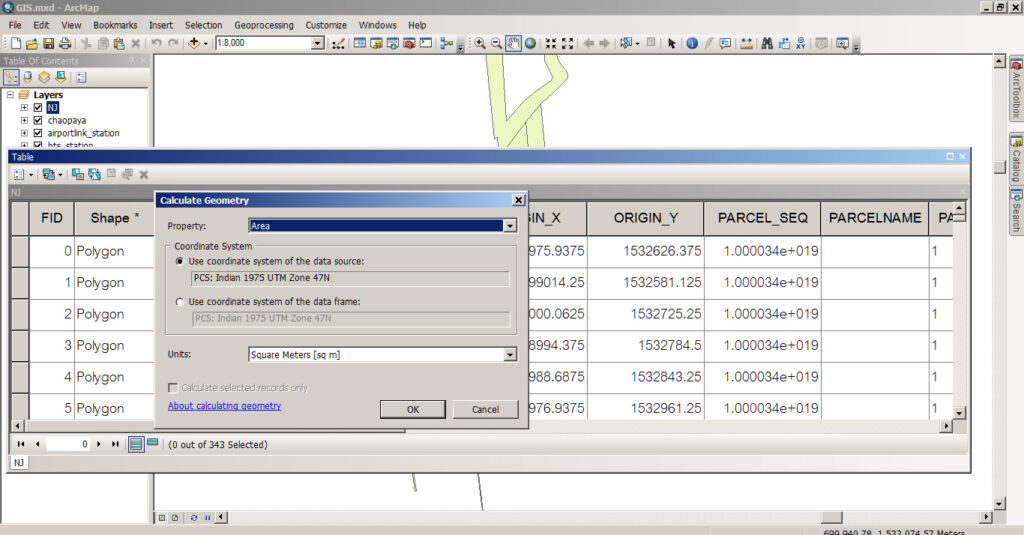
Task: Select 'Use coordinate system of the data frame'
Action: 180,301
